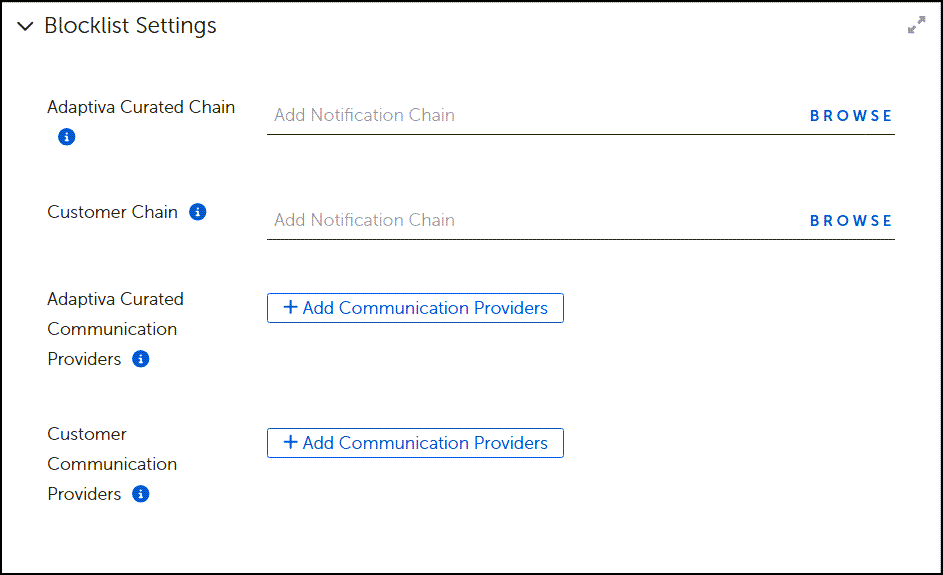Add Communication Providers for Customer

point(416,443)
